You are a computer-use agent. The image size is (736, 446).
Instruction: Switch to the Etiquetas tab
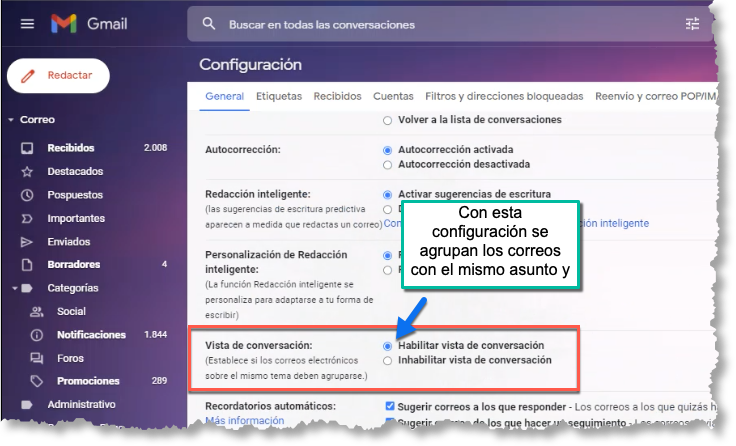[279, 96]
